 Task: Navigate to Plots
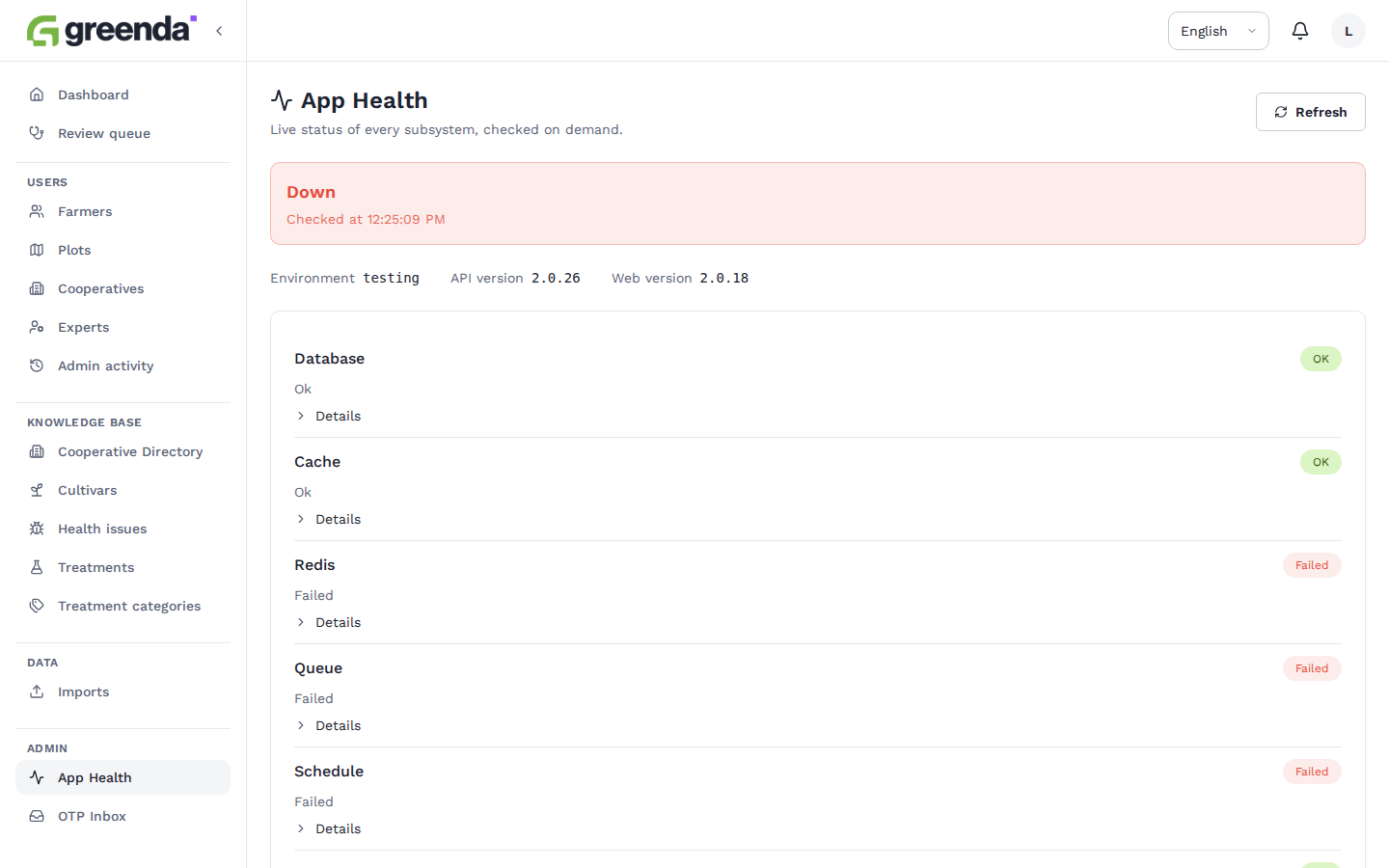(123, 250)
